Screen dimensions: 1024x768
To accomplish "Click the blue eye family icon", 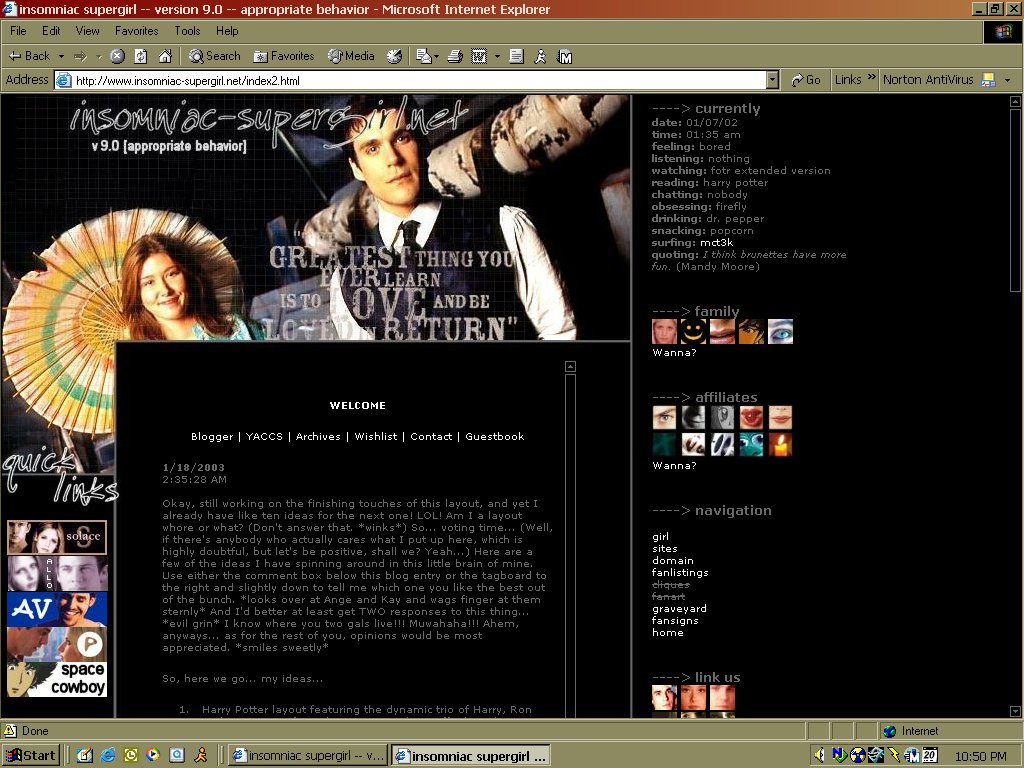I will 780,331.
